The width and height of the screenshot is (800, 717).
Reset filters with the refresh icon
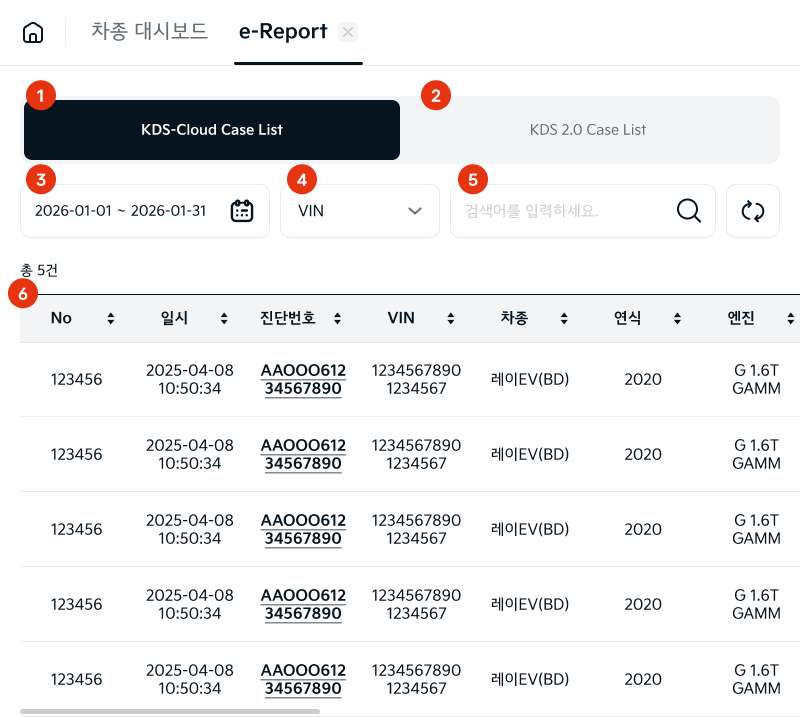coord(753,211)
